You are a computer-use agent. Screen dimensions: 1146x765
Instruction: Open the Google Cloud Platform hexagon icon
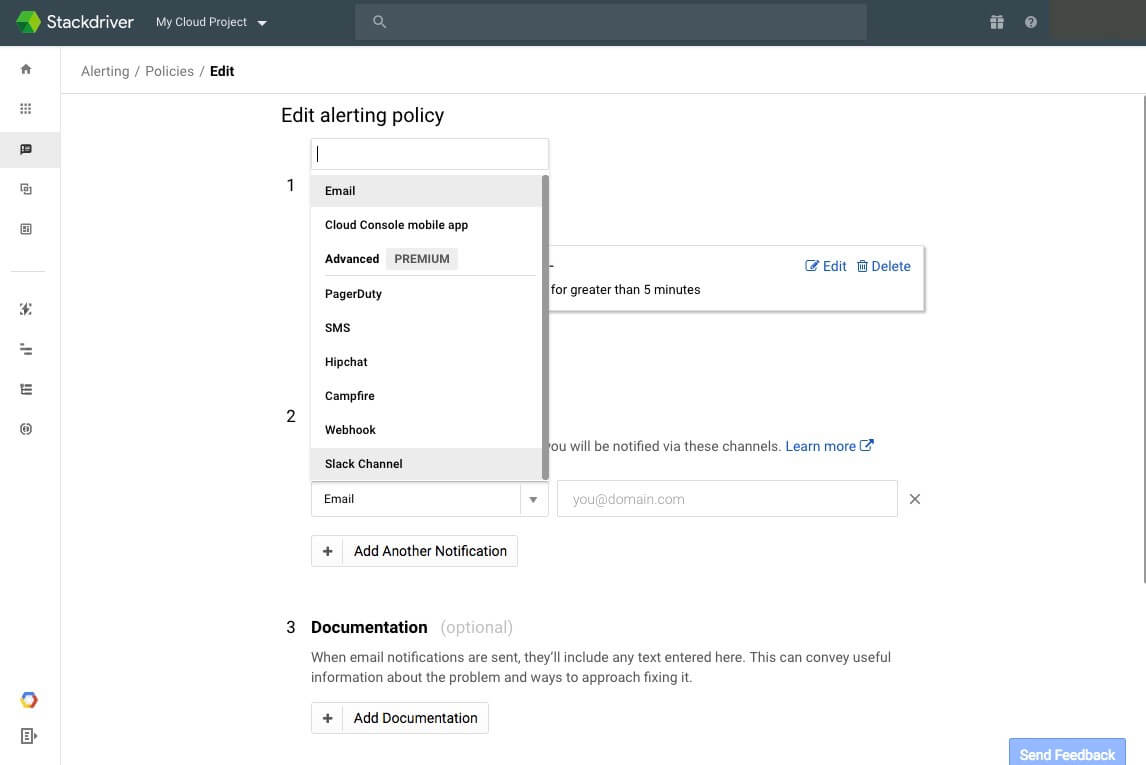29,700
